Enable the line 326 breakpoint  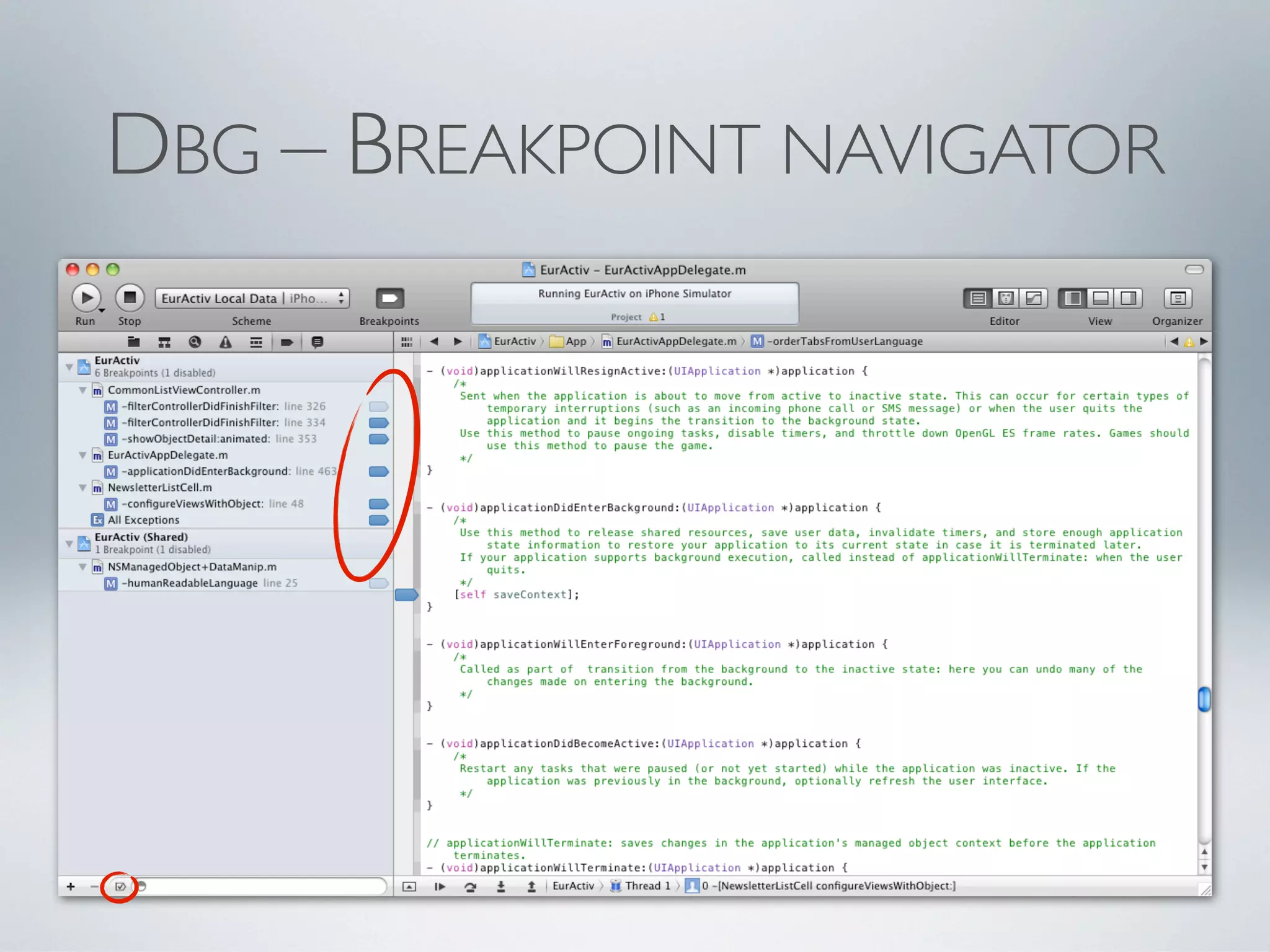[379, 407]
